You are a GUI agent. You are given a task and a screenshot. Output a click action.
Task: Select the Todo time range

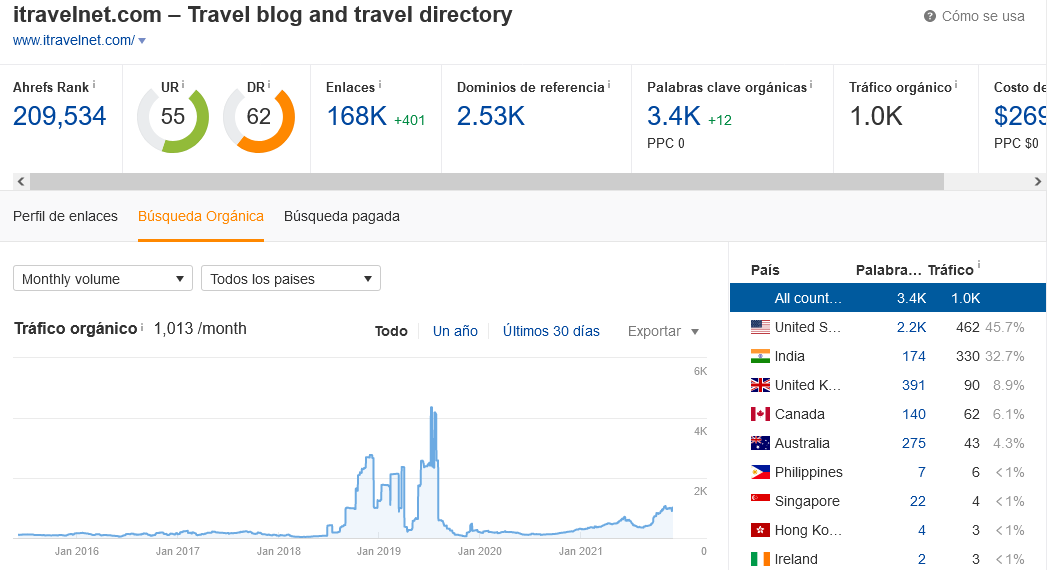391,331
